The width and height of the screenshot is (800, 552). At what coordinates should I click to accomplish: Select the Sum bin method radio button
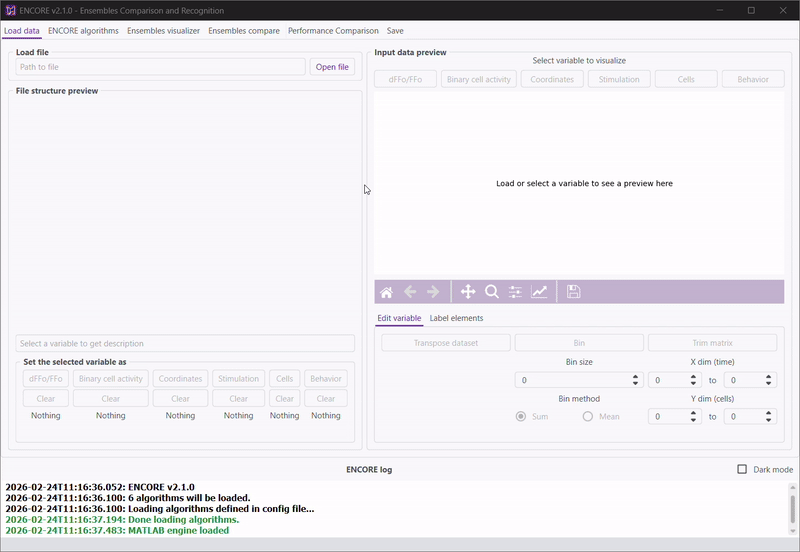tap(520, 416)
